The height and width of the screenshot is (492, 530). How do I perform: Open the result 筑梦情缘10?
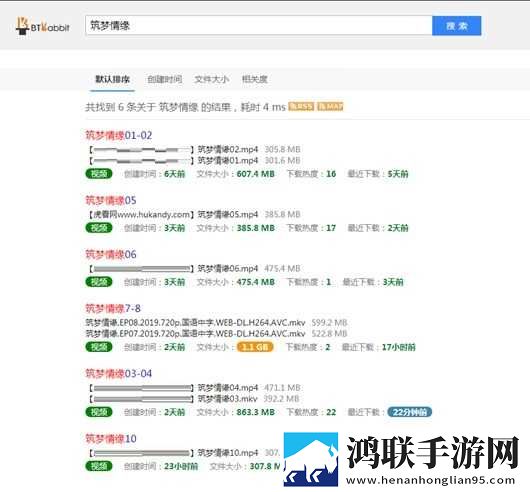click(111, 439)
